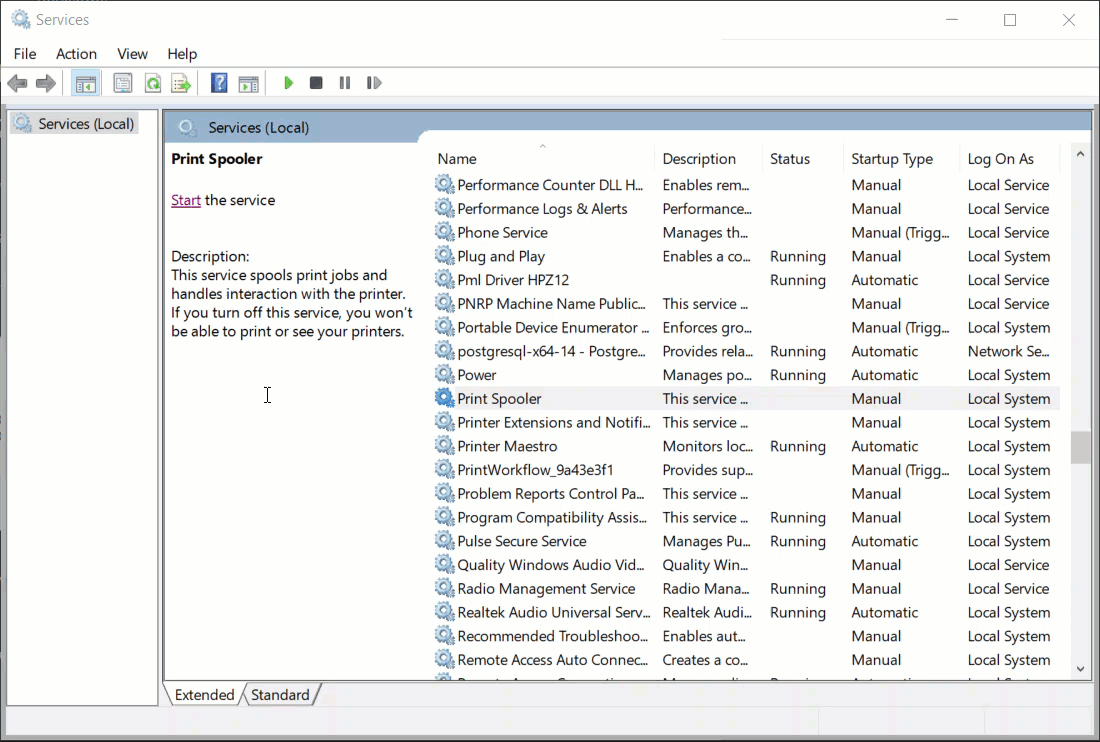This screenshot has height=742, width=1100.
Task: Click the gear icon beside Problem Reports Control Panel
Action: pos(445,493)
